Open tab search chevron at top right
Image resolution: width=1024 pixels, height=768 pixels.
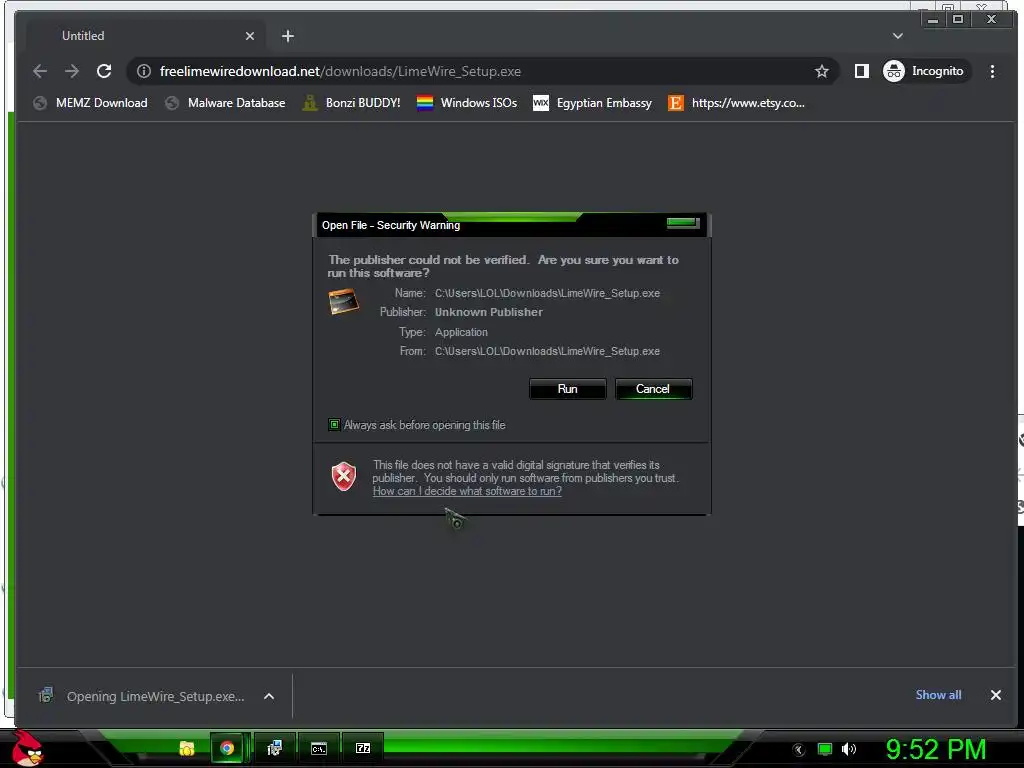898,36
